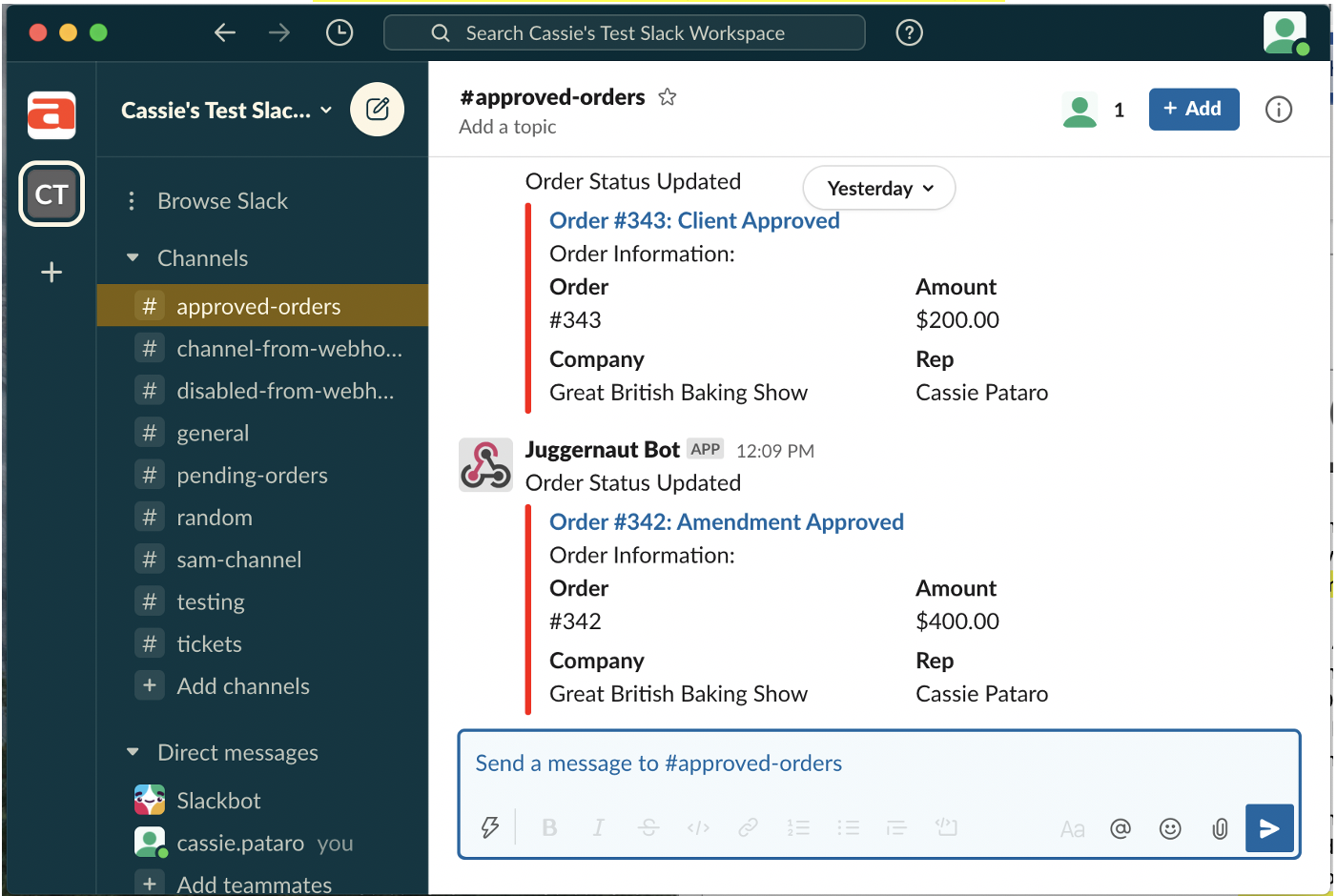Image resolution: width=1337 pixels, height=896 pixels.
Task: Select the pending-orders channel
Action: (252, 476)
